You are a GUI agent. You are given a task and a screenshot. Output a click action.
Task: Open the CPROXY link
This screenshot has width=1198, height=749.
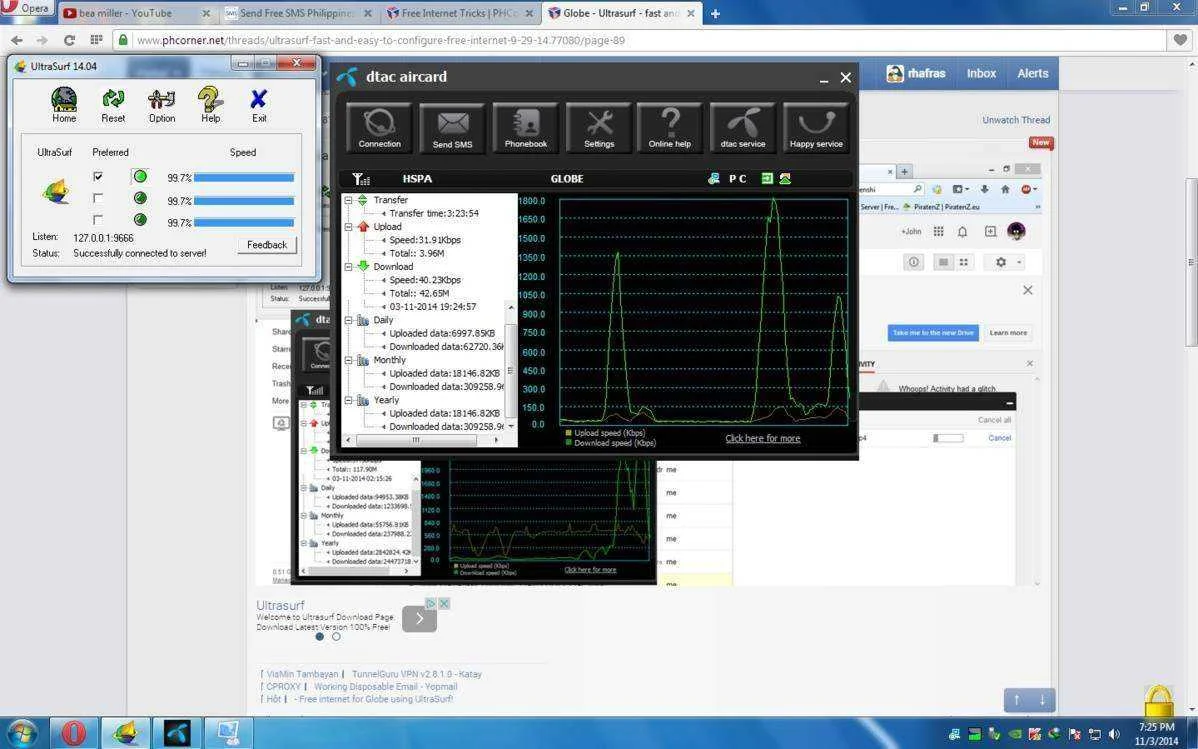pyautogui.click(x=283, y=686)
